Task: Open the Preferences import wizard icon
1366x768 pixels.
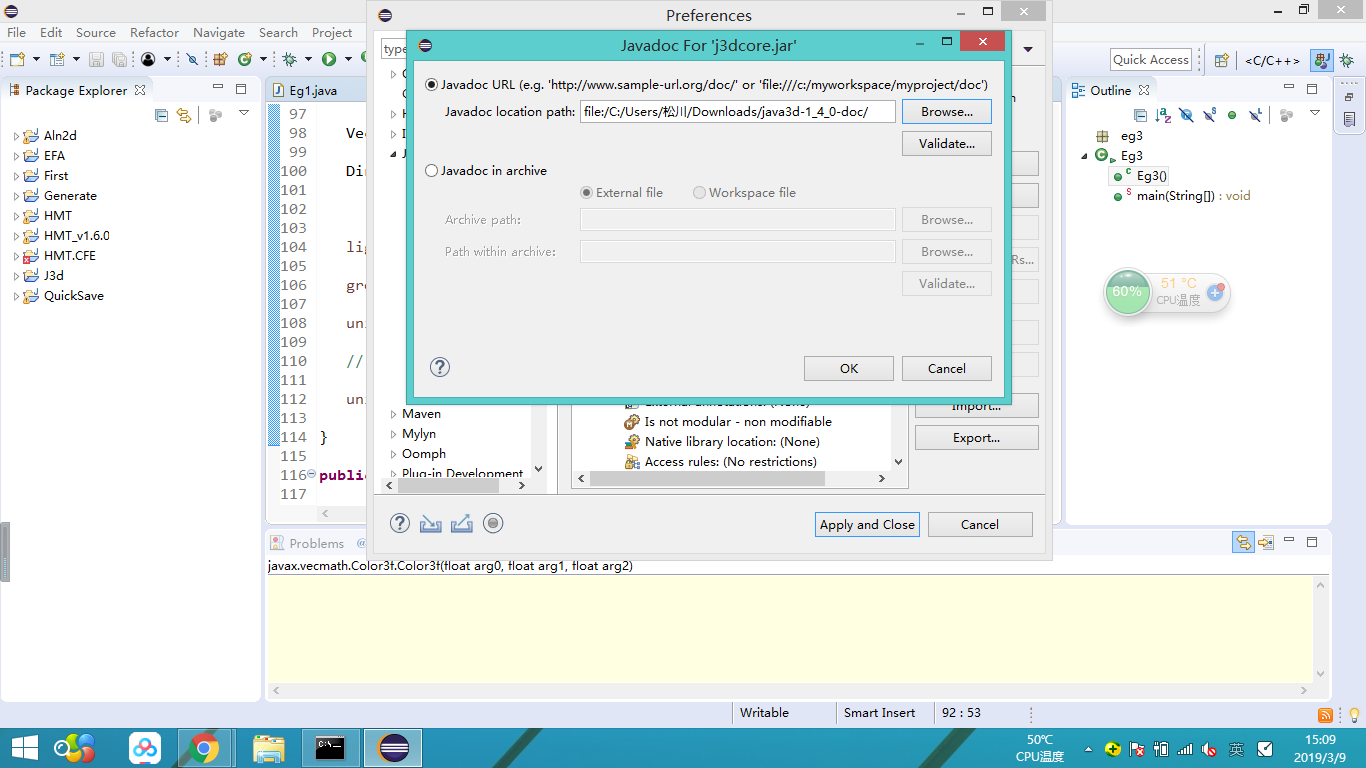Action: click(x=430, y=523)
